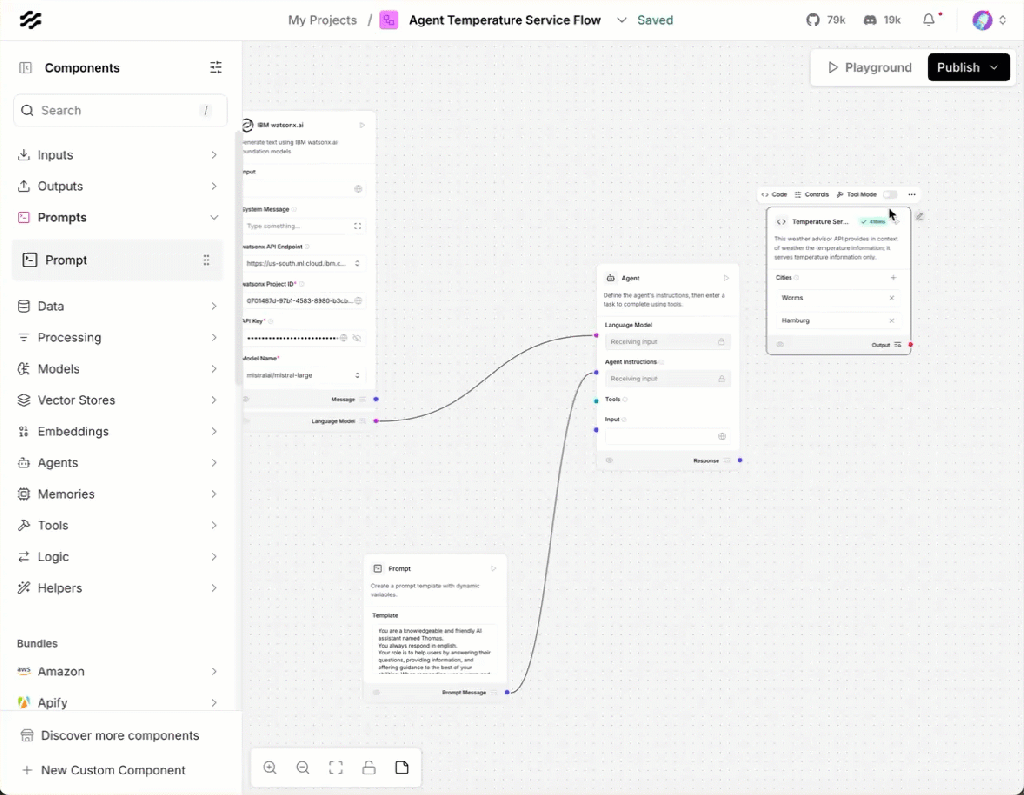Toggle Output visibility eye on Temperature Service node

780,344
